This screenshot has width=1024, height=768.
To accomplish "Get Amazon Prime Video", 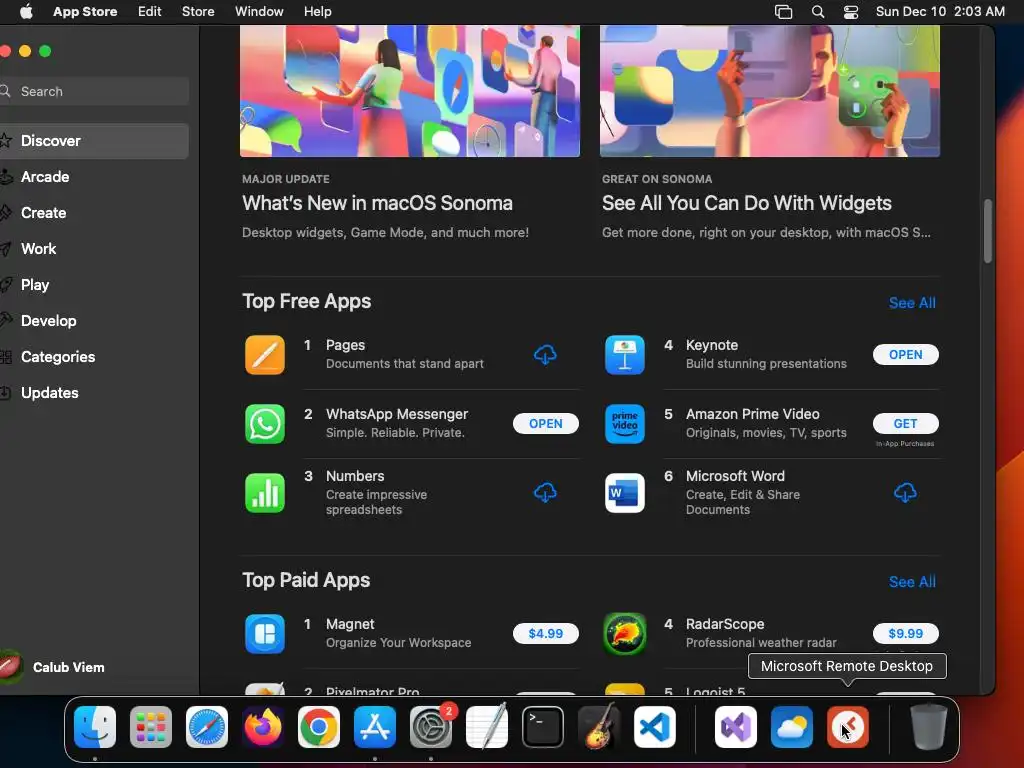I will click(905, 424).
